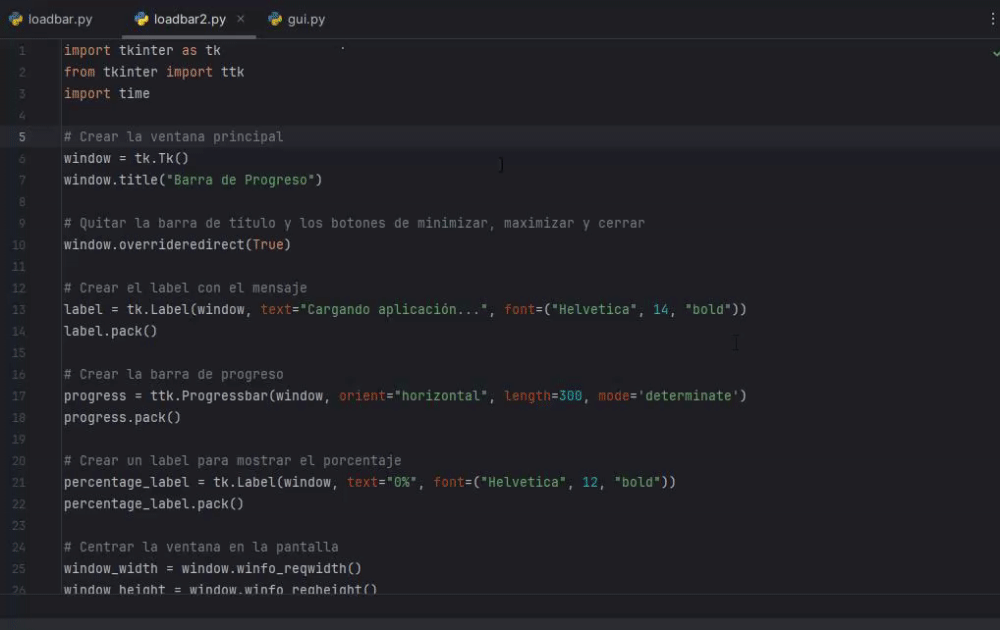The width and height of the screenshot is (1000, 630).
Task: Click the 'length=300' argument
Action: click(543, 396)
